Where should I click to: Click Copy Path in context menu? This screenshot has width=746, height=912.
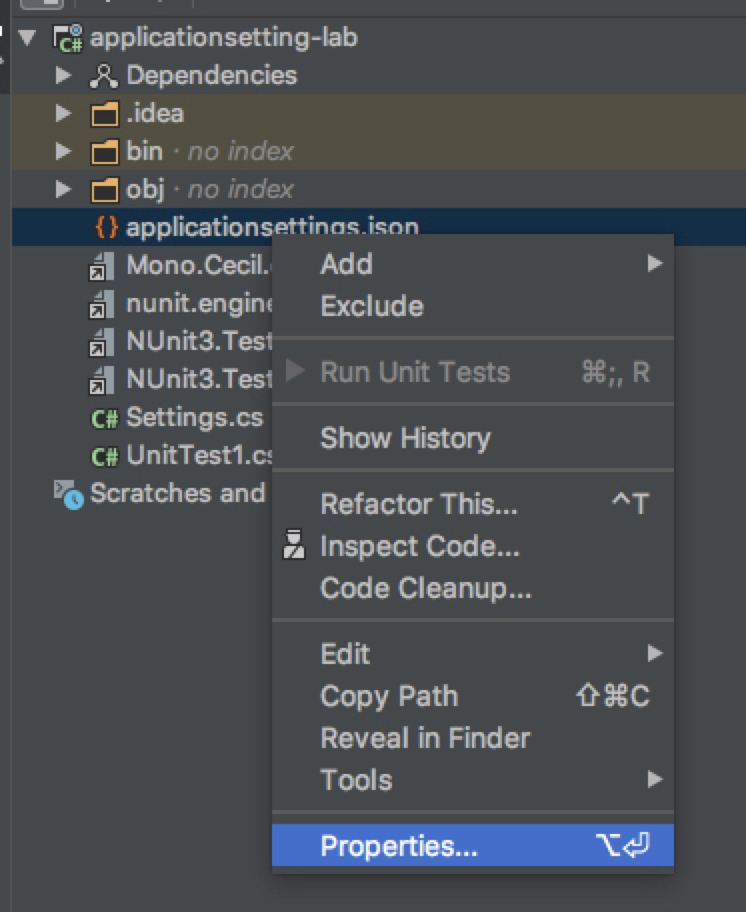(x=389, y=696)
